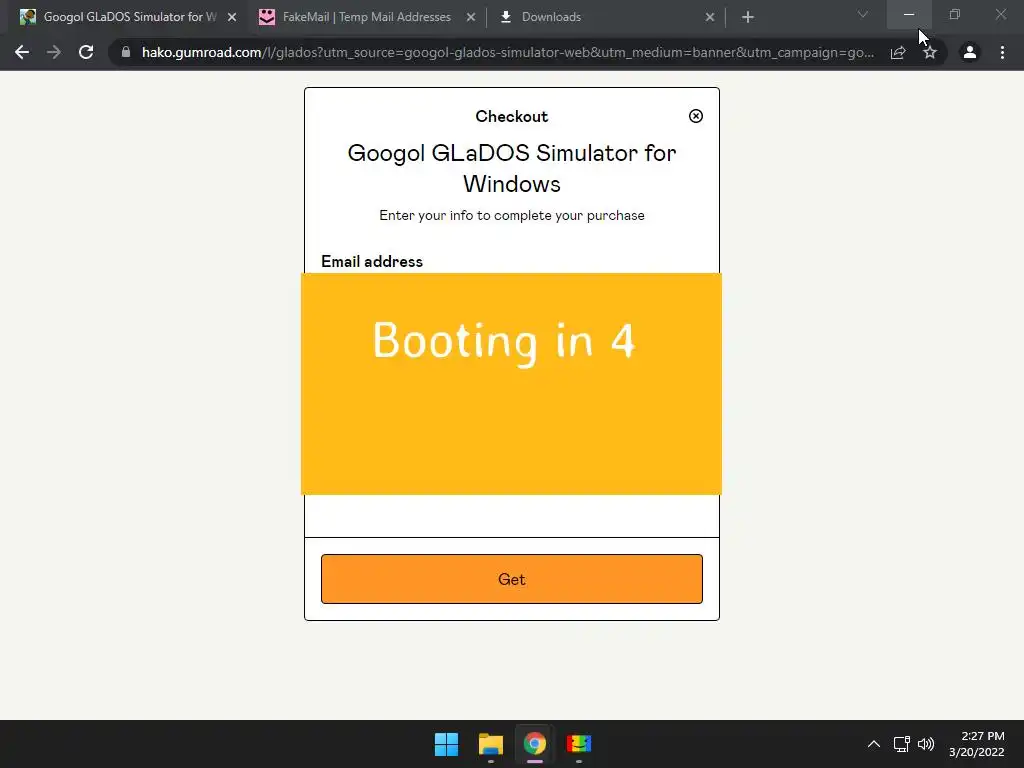This screenshot has width=1024, height=768.
Task: Click Chrome icon in taskbar
Action: click(x=535, y=744)
